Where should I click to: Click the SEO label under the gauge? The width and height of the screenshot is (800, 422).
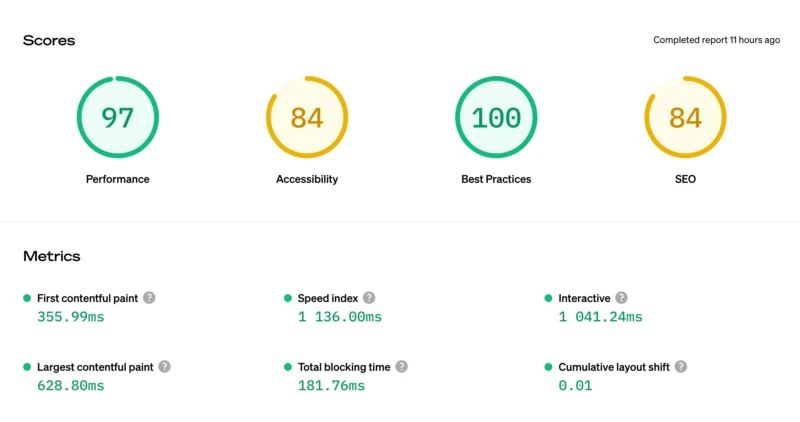tap(685, 179)
